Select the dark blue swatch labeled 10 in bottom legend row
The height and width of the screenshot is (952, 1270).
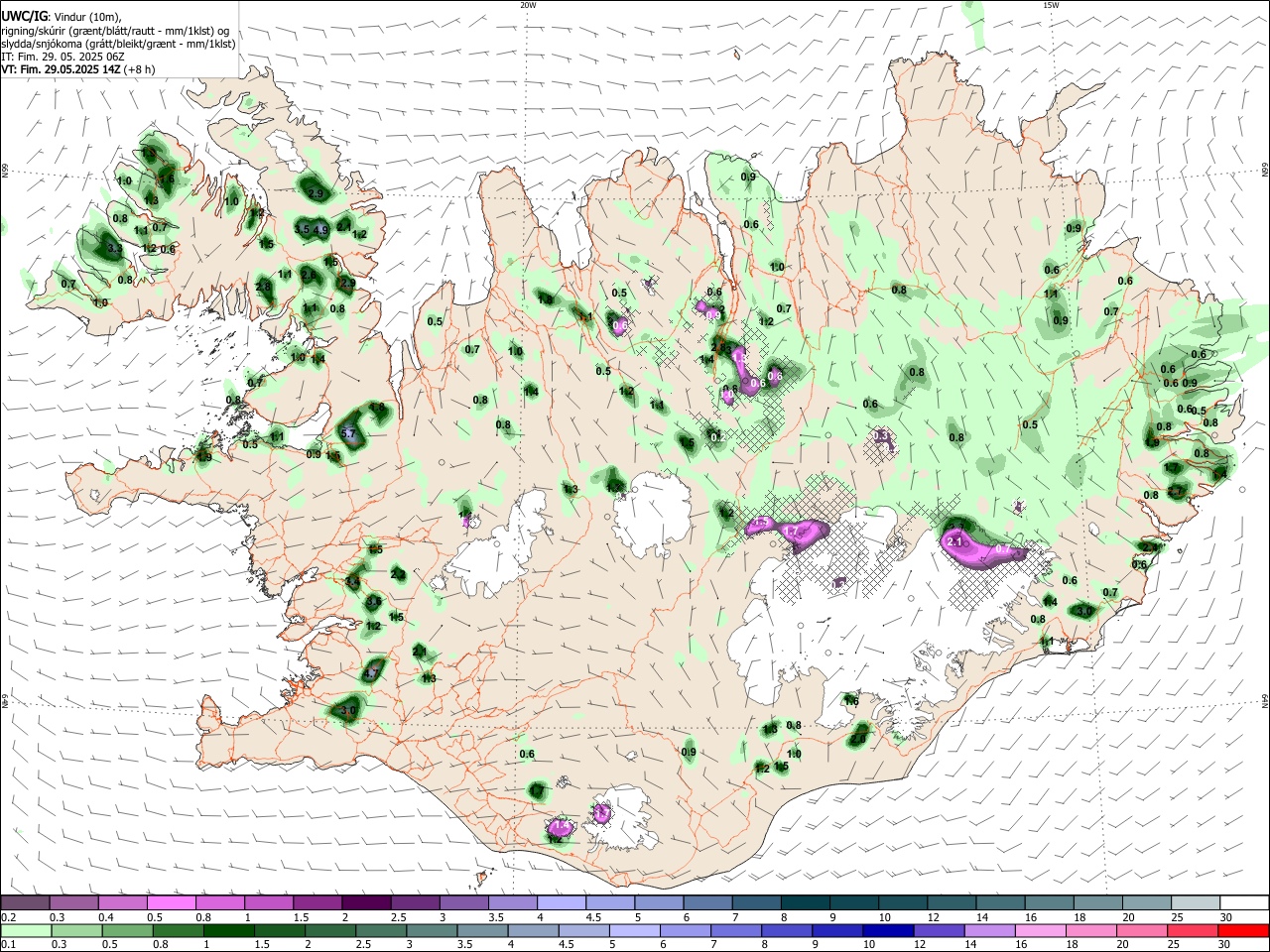(887, 931)
